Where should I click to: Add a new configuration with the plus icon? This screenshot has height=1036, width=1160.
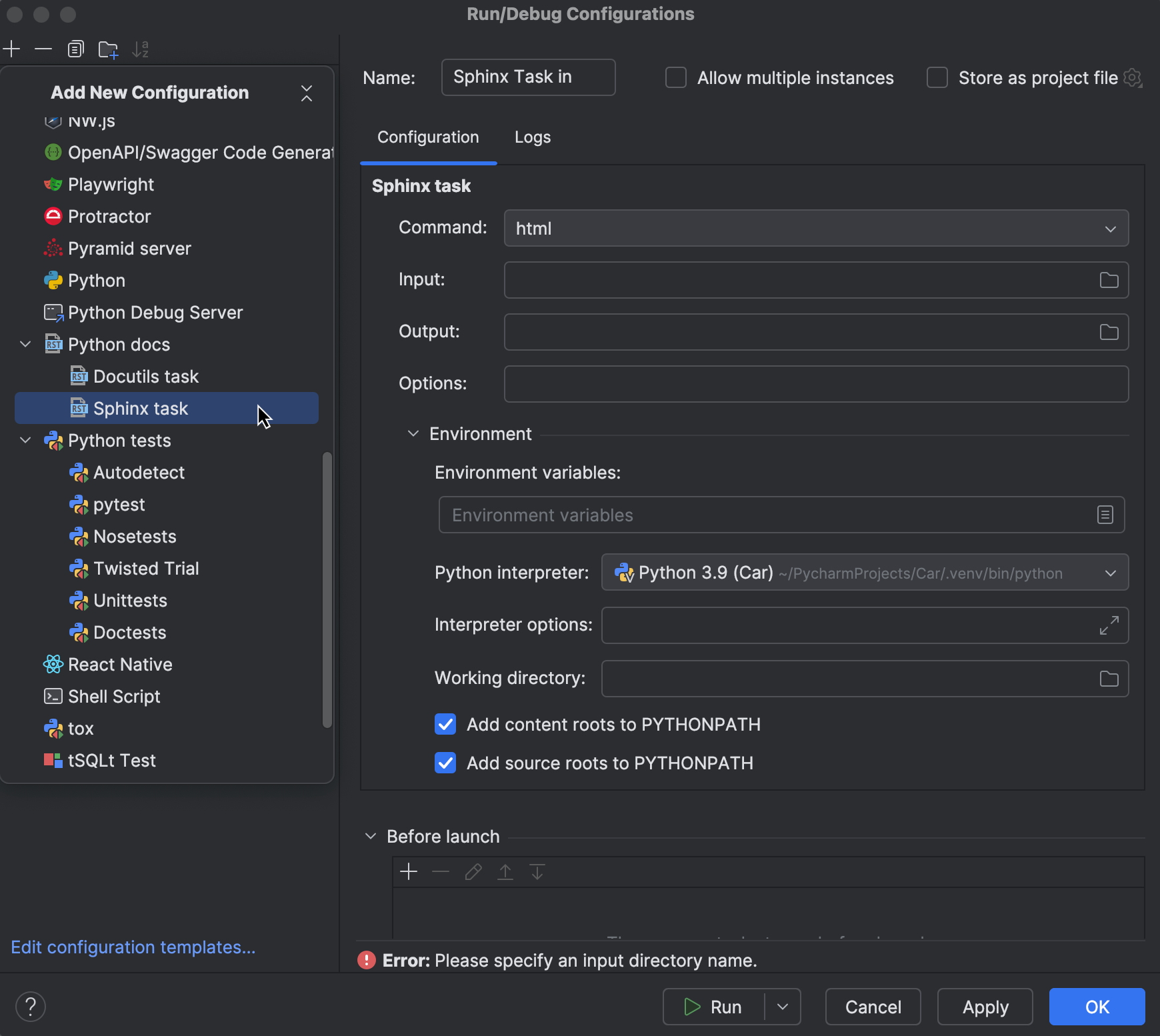pyautogui.click(x=12, y=49)
